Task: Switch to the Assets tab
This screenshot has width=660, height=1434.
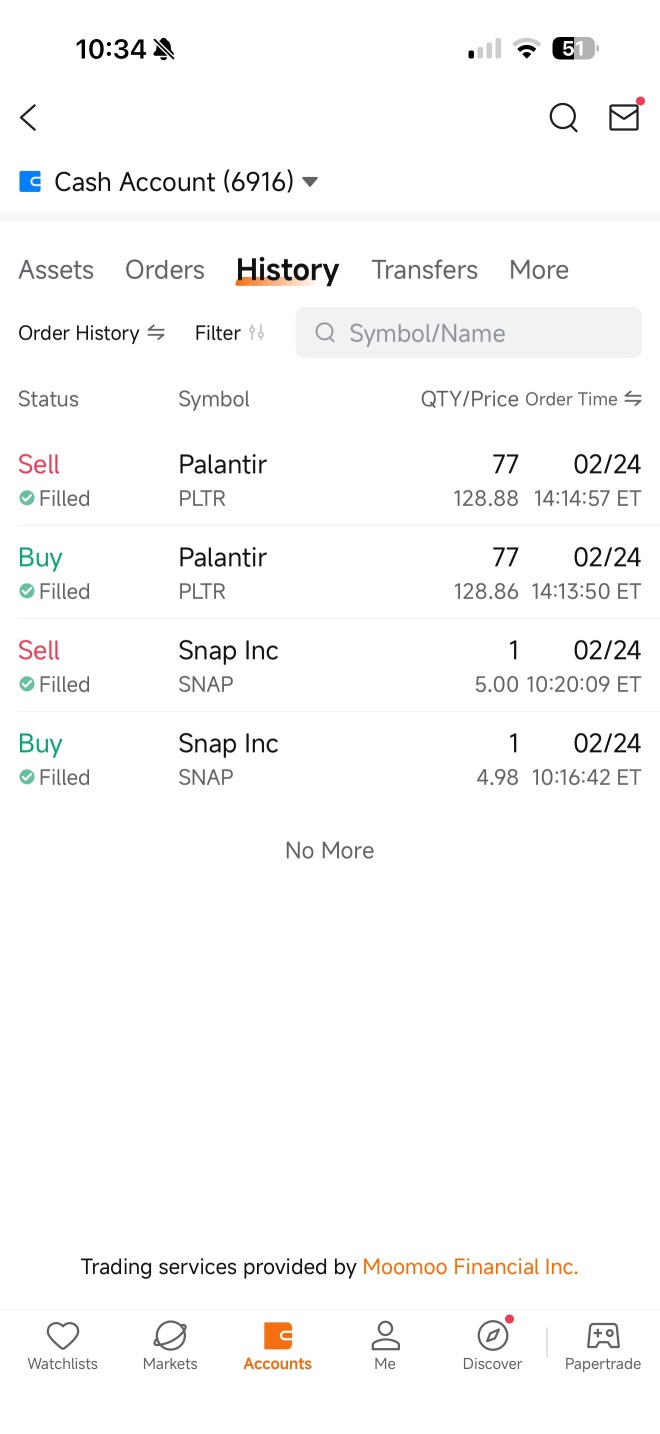Action: point(56,270)
